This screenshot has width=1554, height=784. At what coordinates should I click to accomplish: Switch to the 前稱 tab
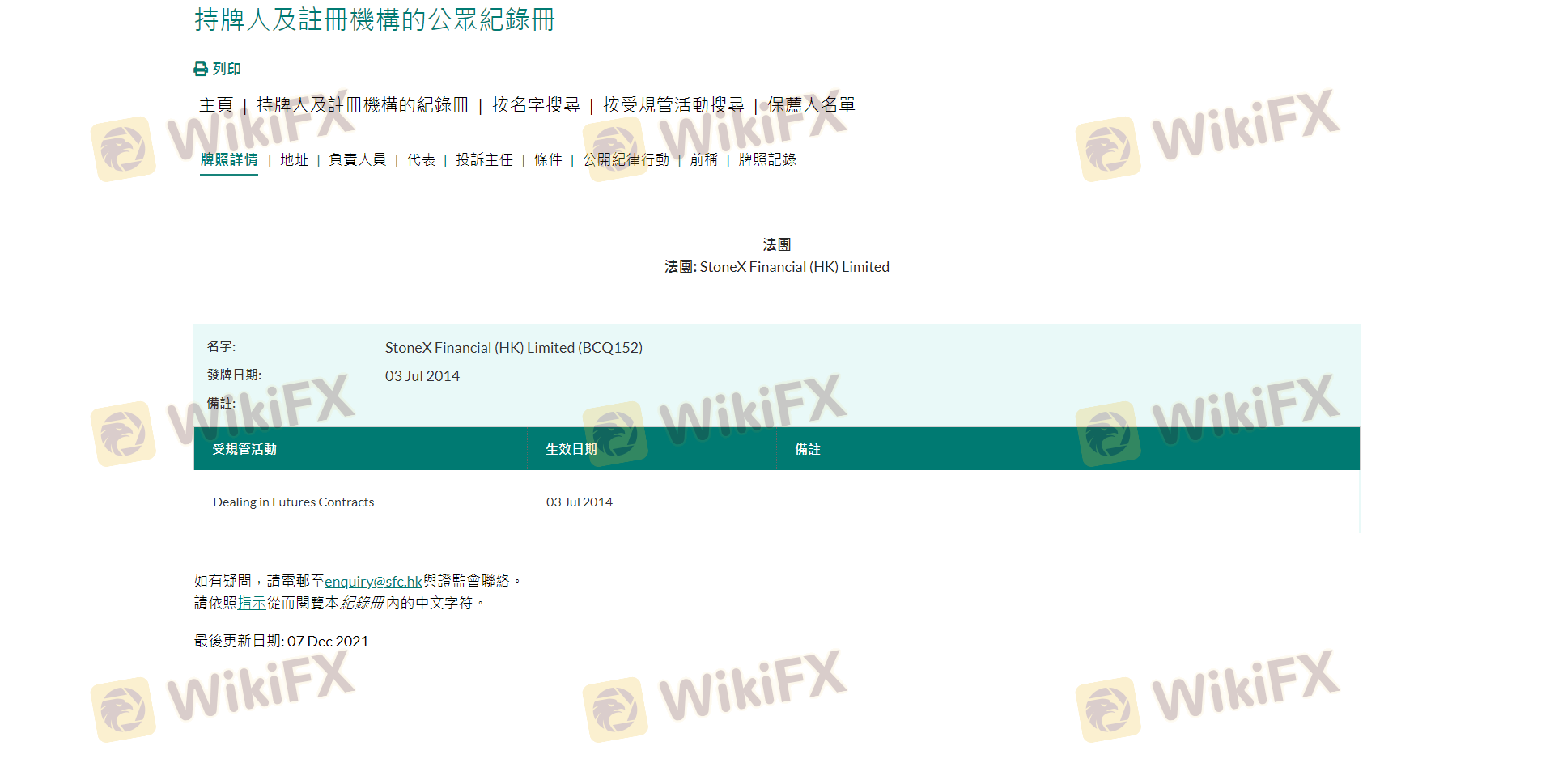pyautogui.click(x=703, y=160)
